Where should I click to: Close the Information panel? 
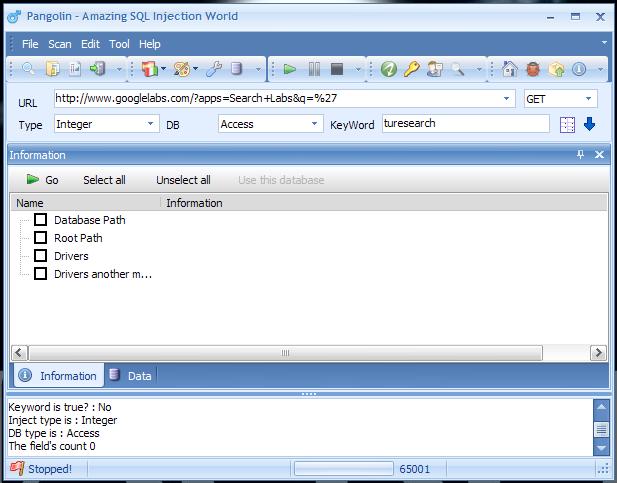click(599, 154)
